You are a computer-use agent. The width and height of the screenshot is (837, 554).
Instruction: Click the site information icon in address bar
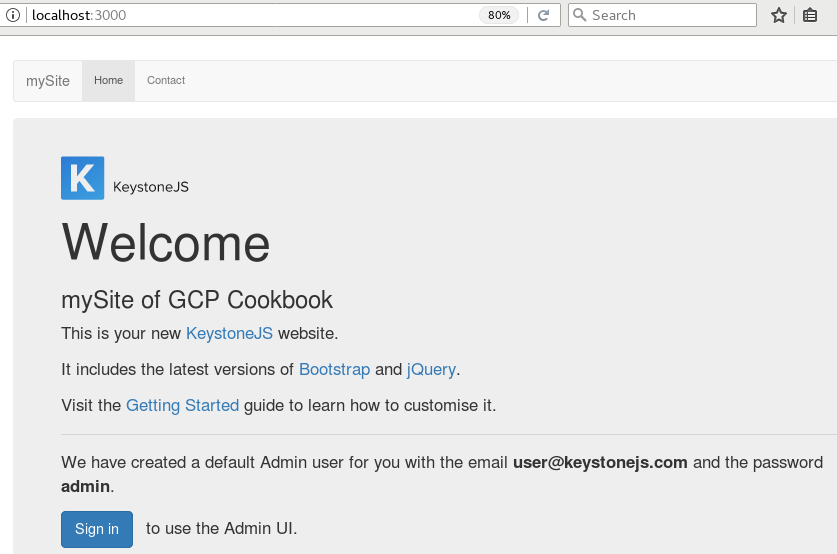(x=13, y=15)
